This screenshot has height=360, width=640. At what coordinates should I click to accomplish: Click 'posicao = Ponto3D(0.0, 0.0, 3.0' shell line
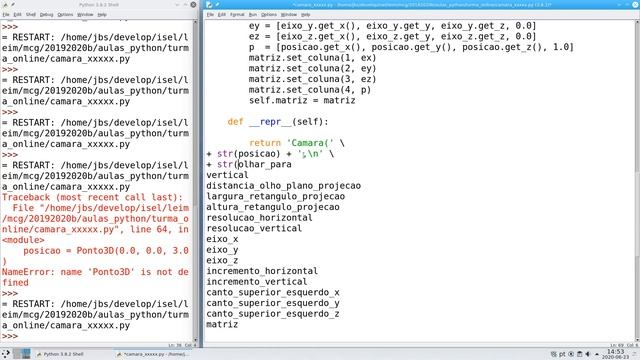(106, 251)
